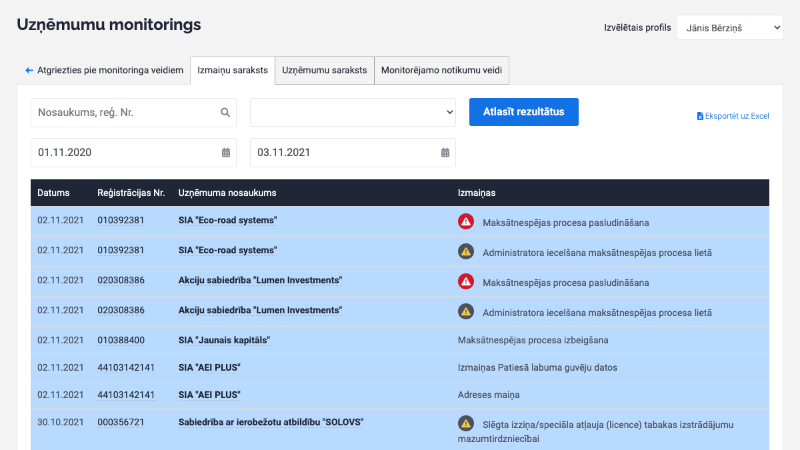Select the Izmaiņu saraksts tab
Image resolution: width=800 pixels, height=450 pixels.
point(232,70)
